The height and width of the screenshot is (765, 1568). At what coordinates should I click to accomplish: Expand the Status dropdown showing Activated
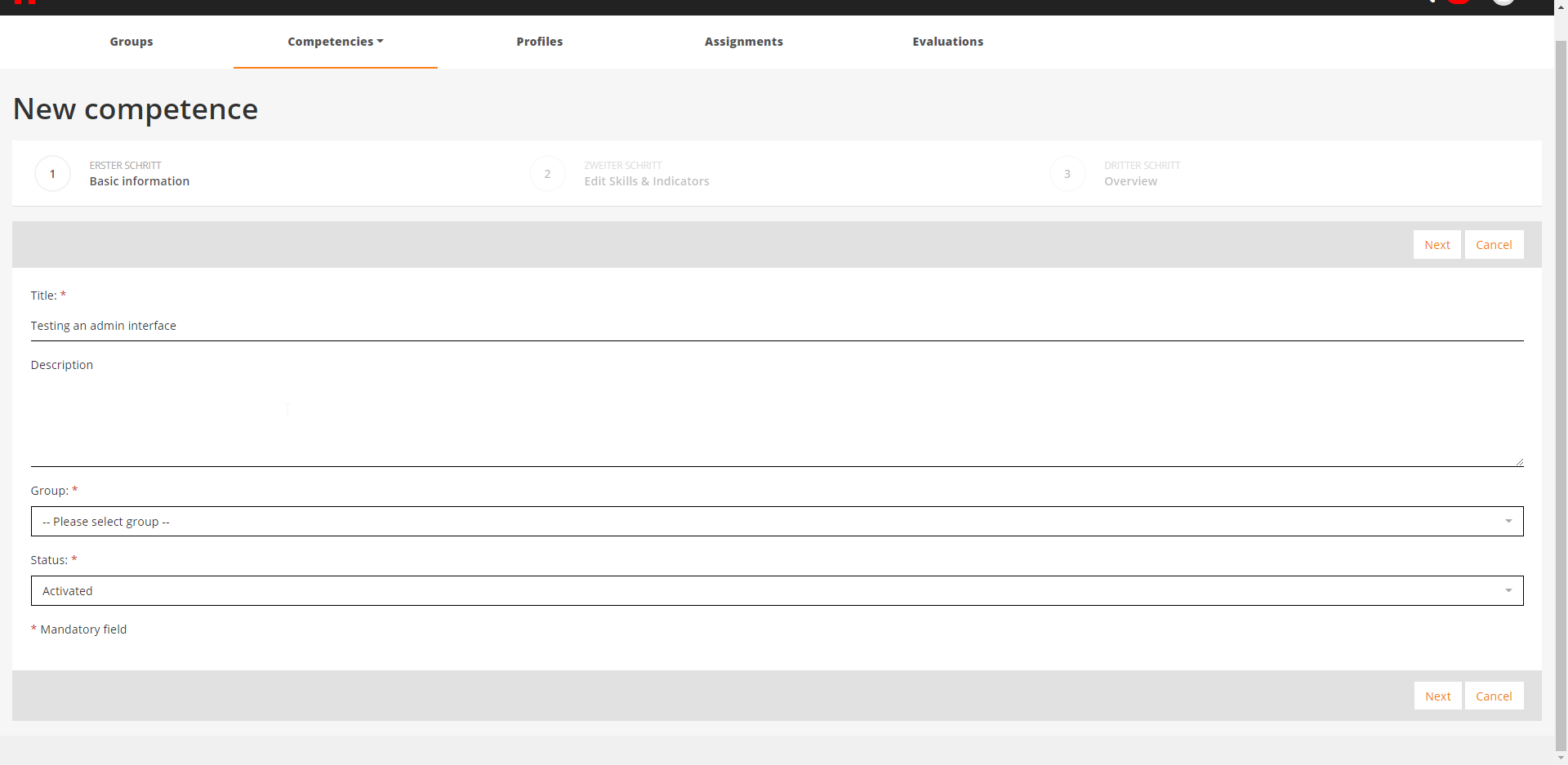pyautogui.click(x=777, y=591)
